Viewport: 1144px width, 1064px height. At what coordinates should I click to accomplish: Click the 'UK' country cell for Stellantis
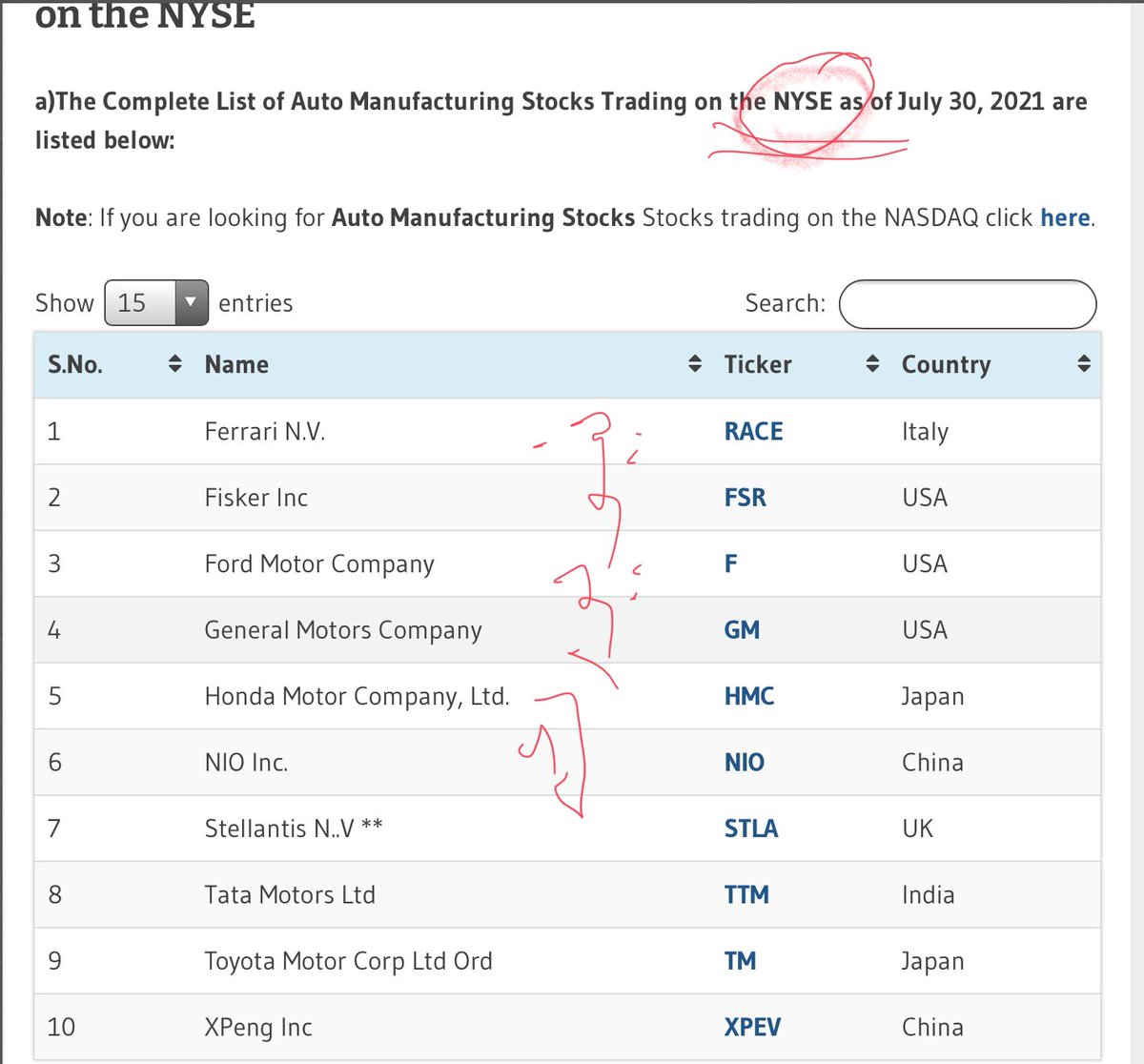pos(918,829)
